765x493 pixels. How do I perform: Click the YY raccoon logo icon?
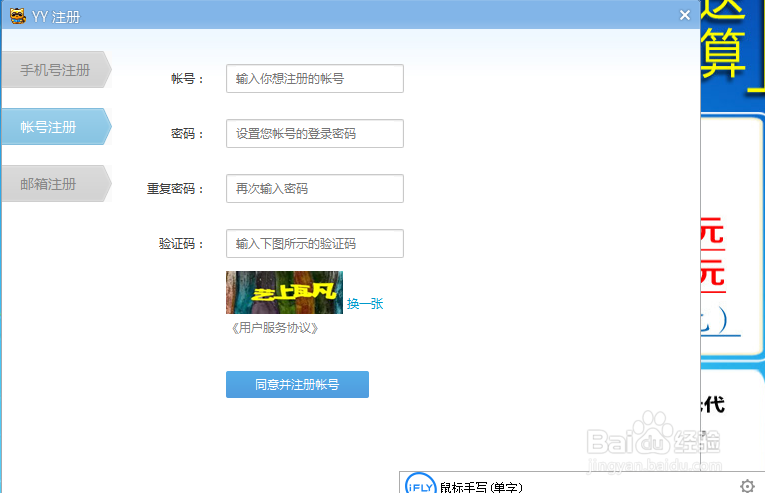point(18,16)
